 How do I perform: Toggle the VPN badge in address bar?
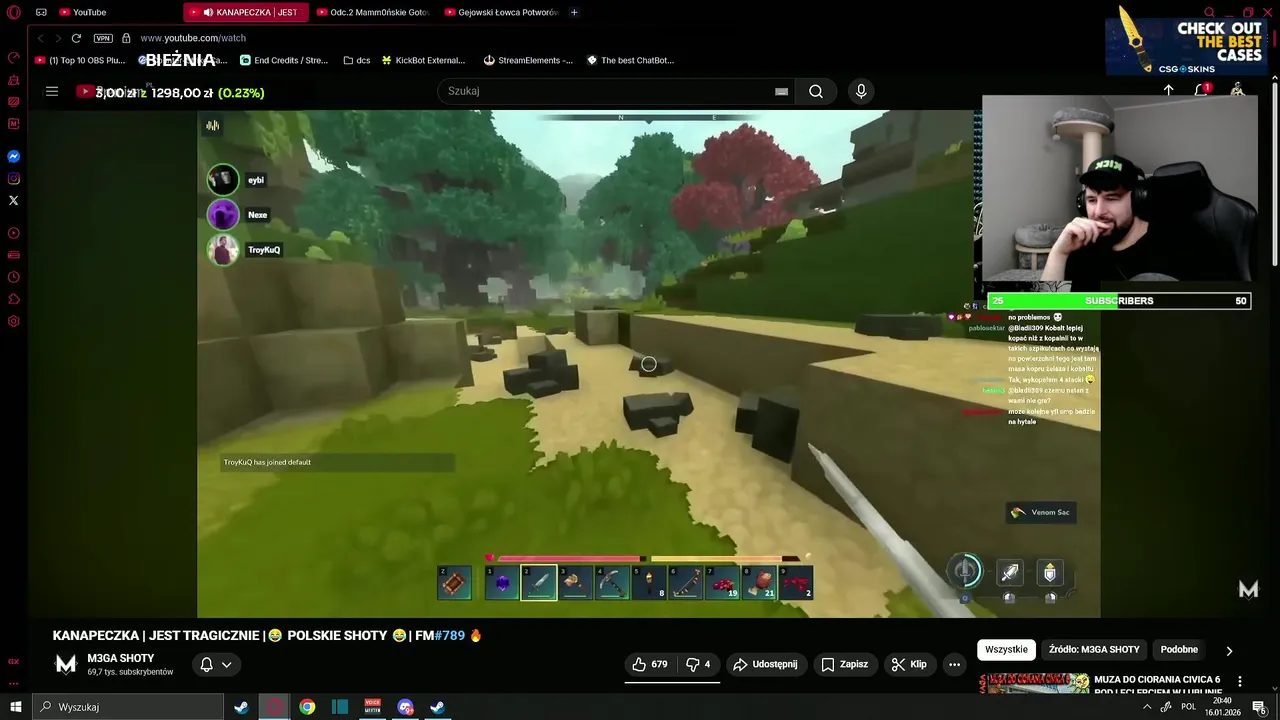tap(103, 38)
